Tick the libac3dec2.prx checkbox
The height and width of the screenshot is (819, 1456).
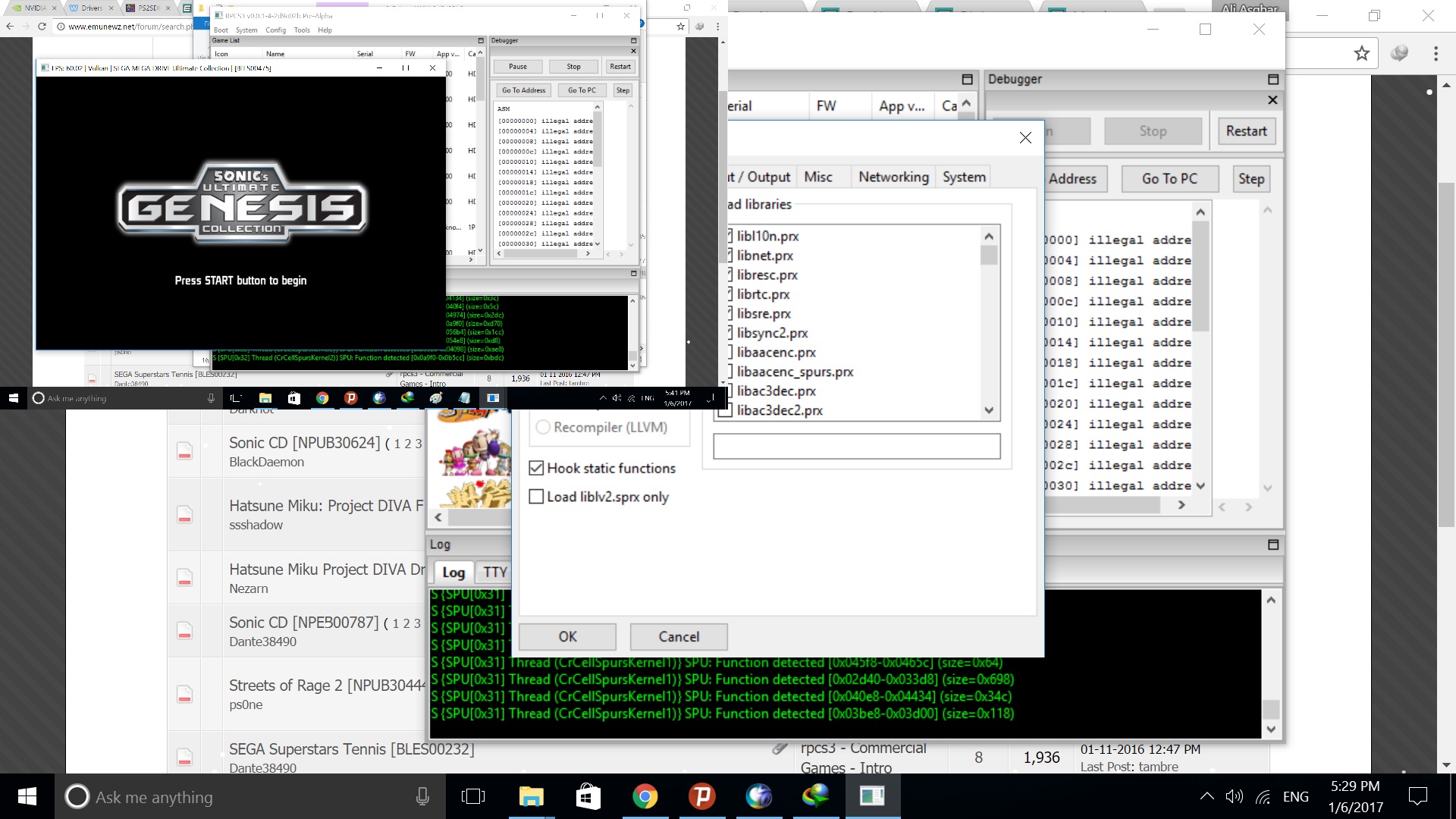click(725, 410)
